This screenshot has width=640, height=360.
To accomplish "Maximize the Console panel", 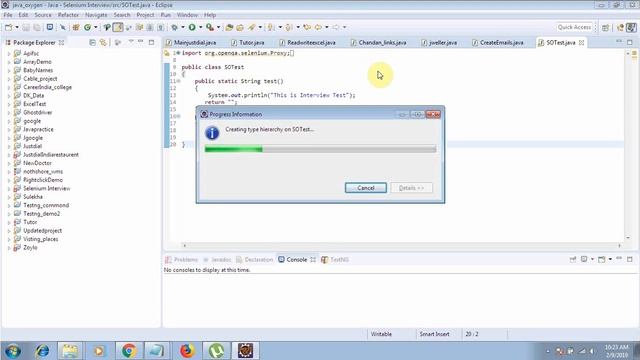I will coord(630,259).
